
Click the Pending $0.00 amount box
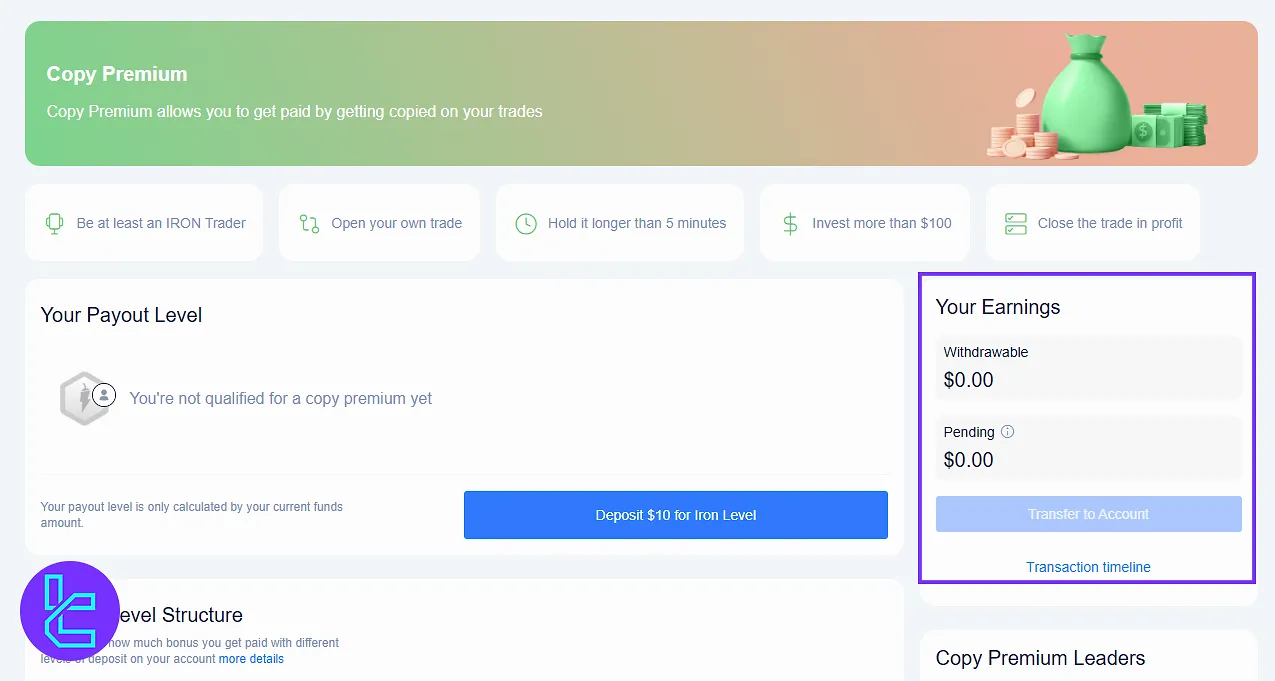pos(1088,447)
